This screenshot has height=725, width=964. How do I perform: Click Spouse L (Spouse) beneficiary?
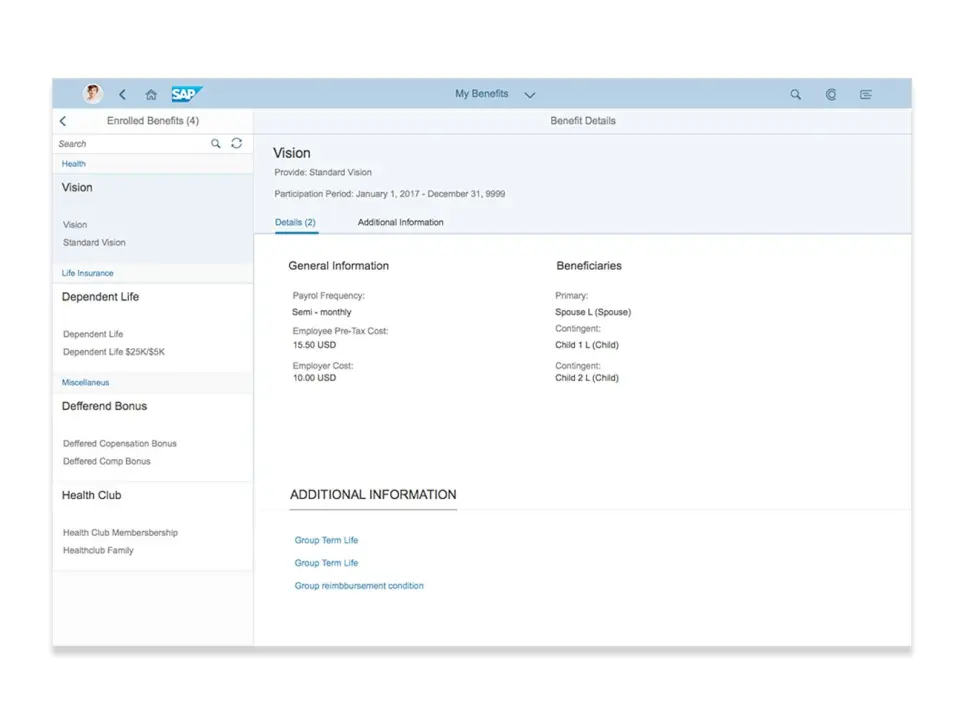click(x=593, y=312)
